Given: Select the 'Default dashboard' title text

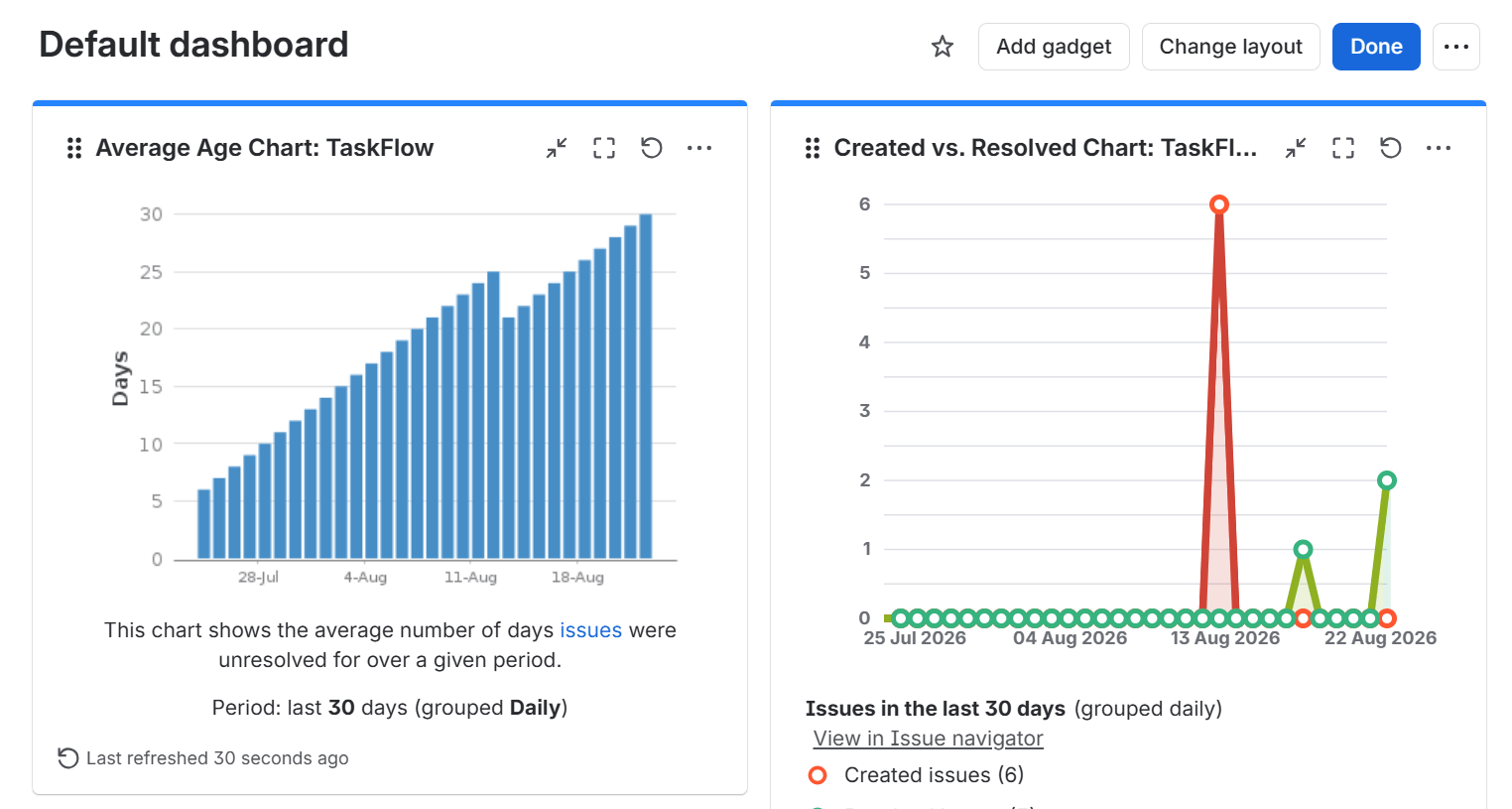Looking at the screenshot, I should point(193,45).
